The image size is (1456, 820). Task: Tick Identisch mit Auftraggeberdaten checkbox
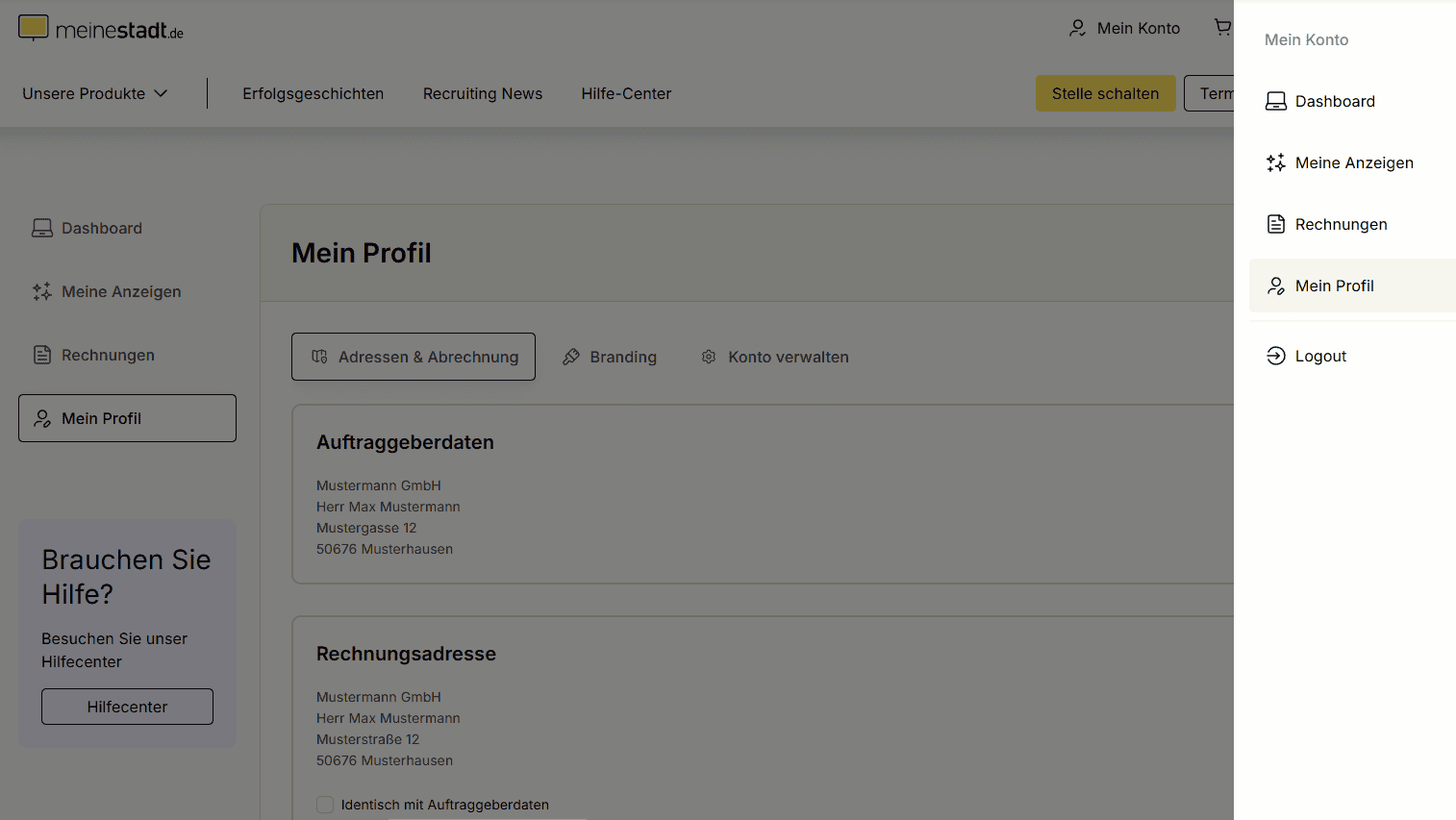pos(325,805)
